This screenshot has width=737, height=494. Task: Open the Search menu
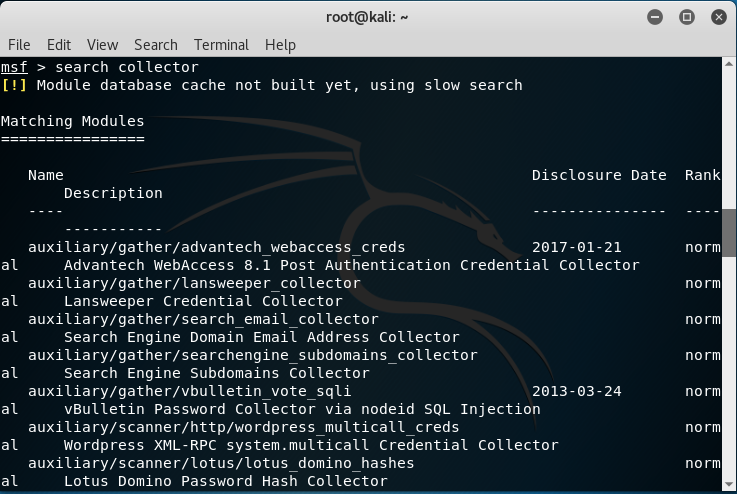(x=156, y=45)
